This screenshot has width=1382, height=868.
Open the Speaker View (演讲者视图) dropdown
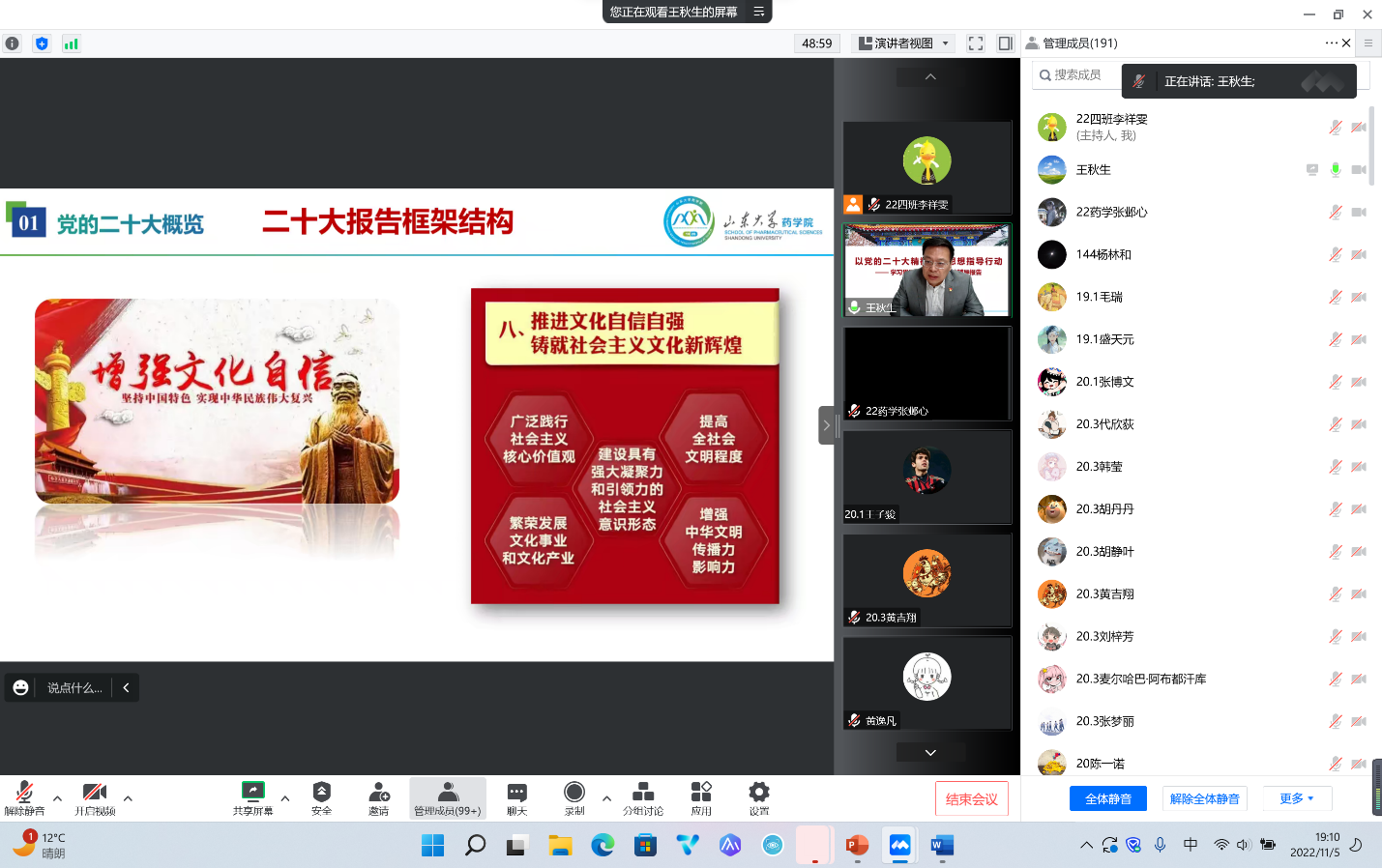pyautogui.click(x=905, y=43)
